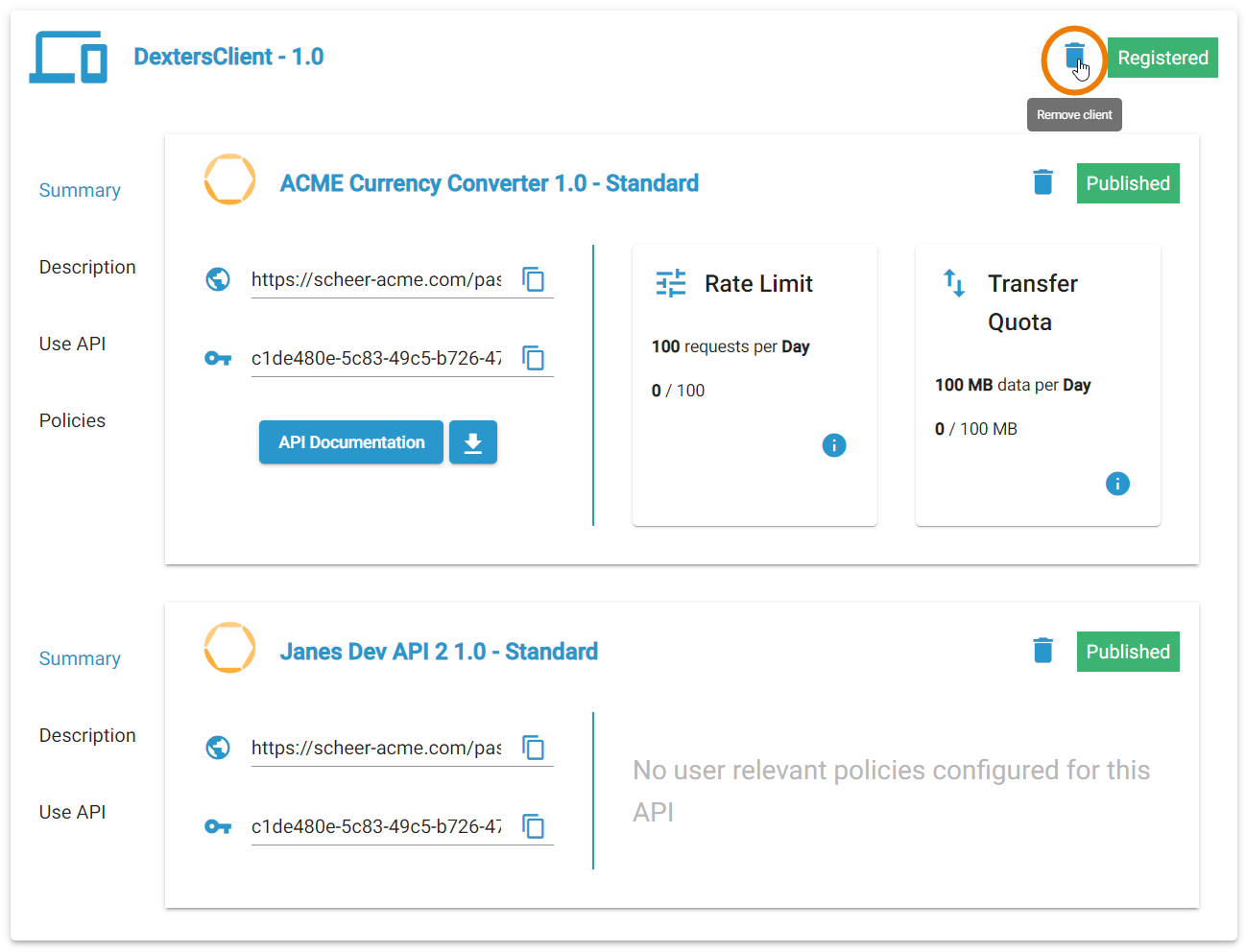Download the API definition file

point(473,442)
